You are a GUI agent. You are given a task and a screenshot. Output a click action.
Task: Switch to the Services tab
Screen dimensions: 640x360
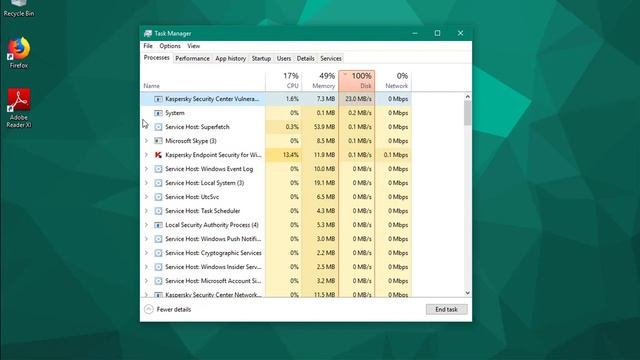pyautogui.click(x=331, y=58)
